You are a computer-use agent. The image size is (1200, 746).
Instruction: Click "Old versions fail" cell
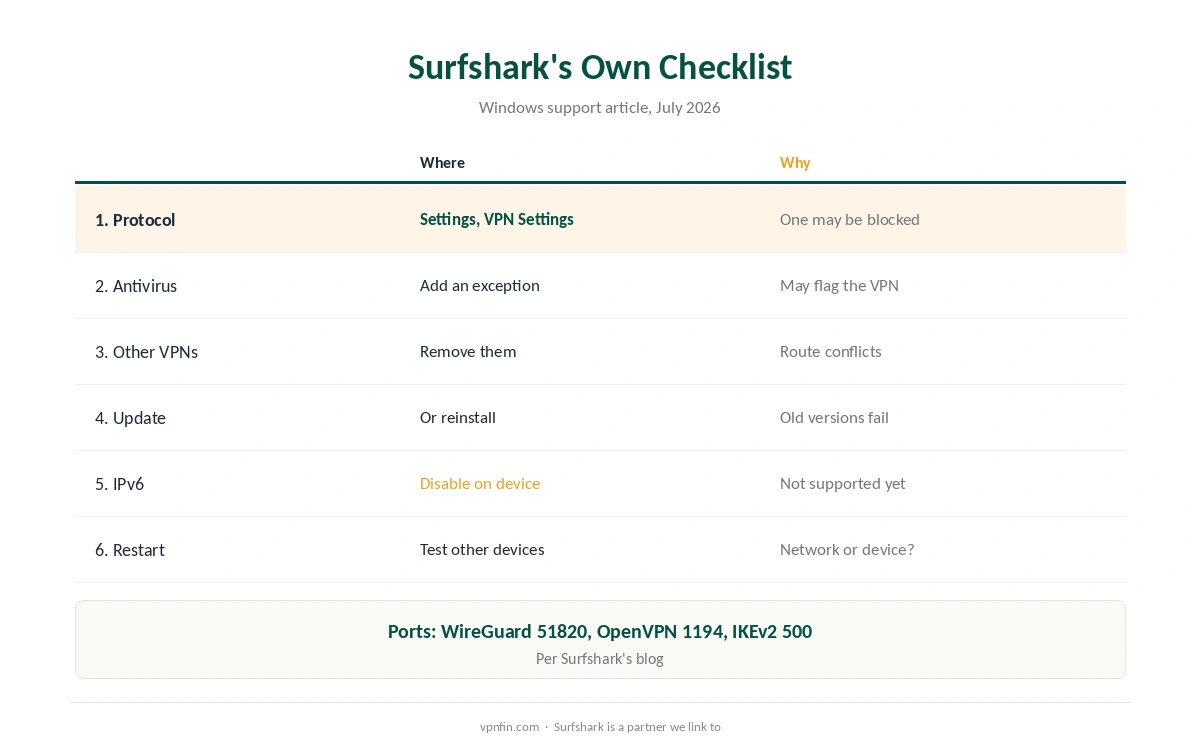click(834, 417)
